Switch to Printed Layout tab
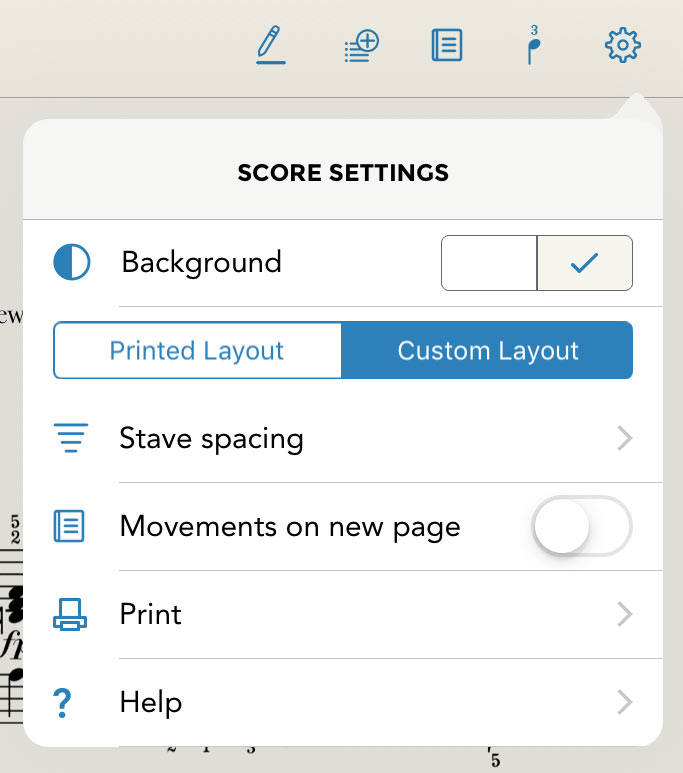The image size is (683, 773). click(x=197, y=350)
